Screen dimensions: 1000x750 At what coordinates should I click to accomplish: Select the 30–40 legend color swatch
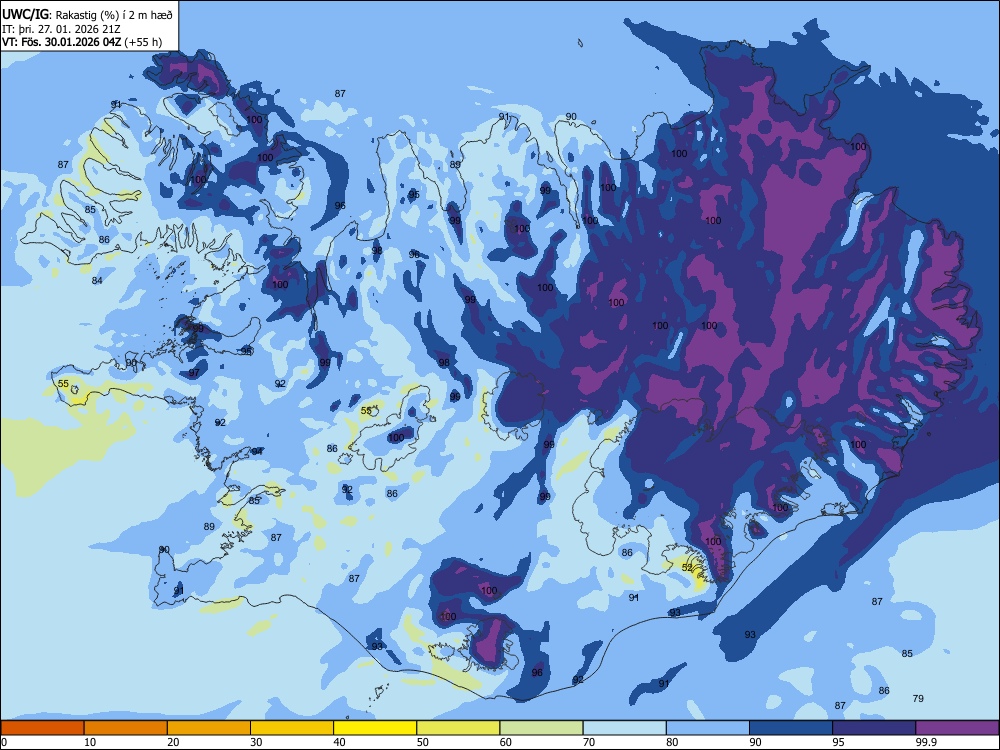pos(292,728)
